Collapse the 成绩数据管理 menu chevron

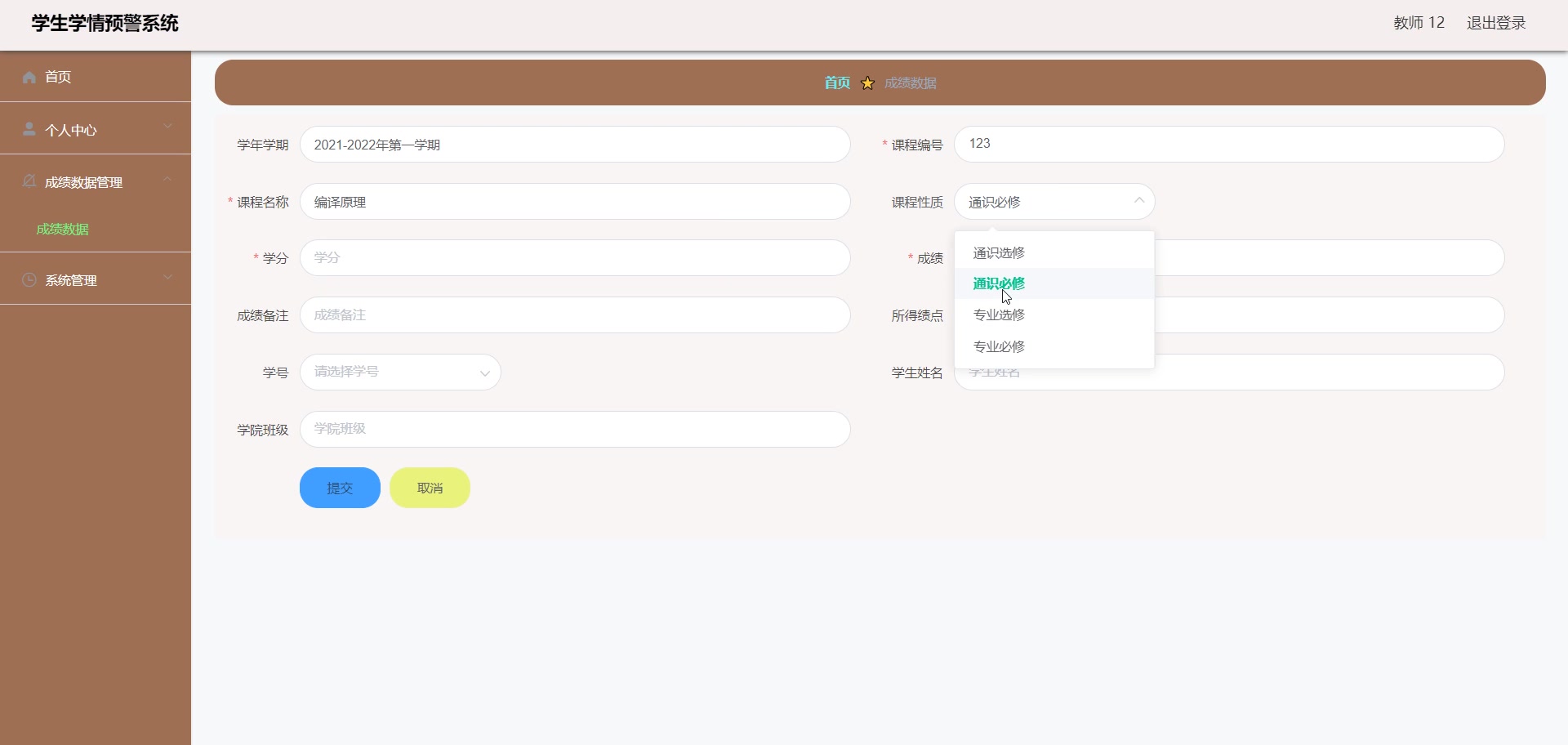(x=167, y=178)
